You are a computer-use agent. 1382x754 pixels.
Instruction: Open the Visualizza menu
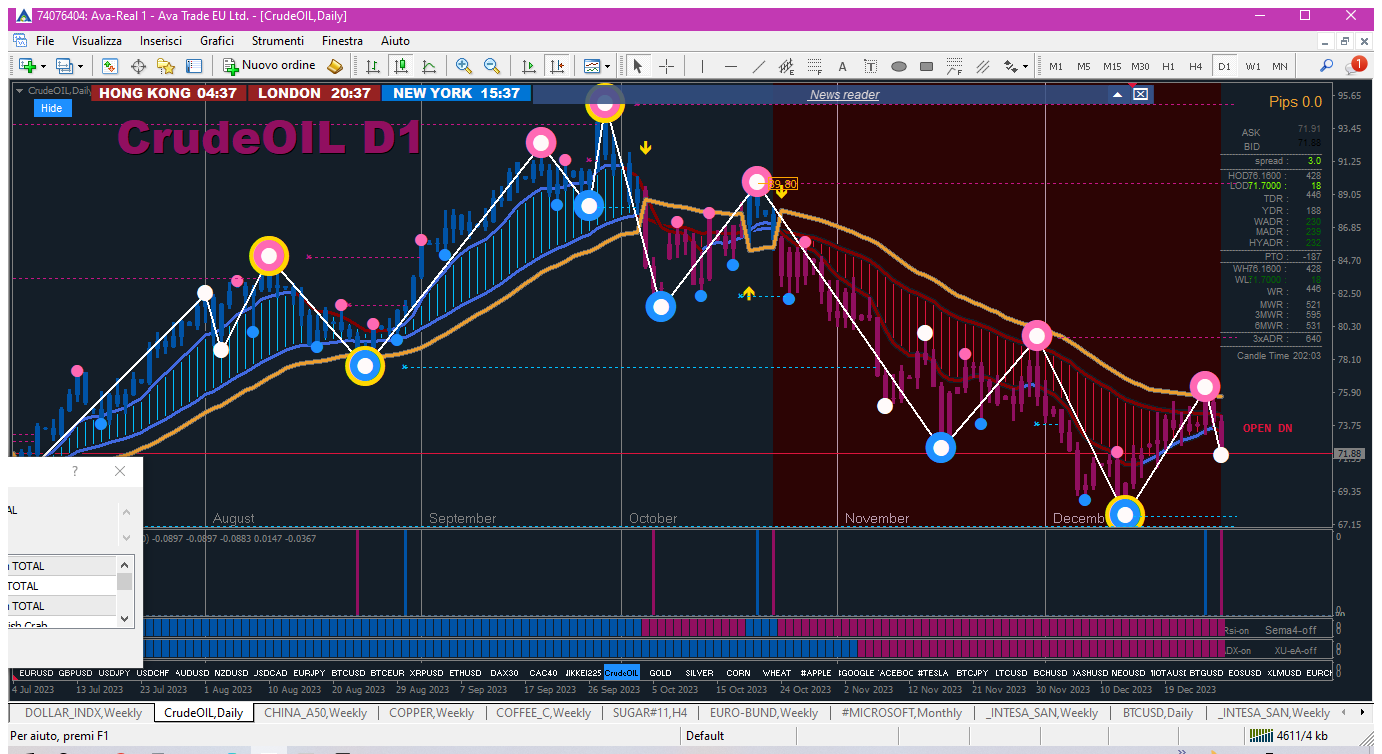(x=97, y=41)
